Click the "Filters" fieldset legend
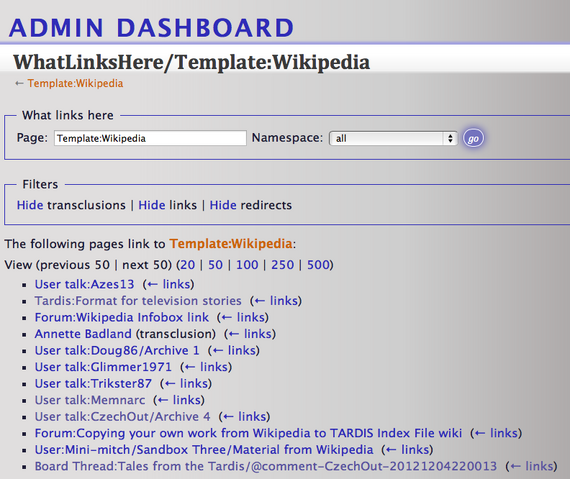The width and height of the screenshot is (570, 479). (x=40, y=184)
